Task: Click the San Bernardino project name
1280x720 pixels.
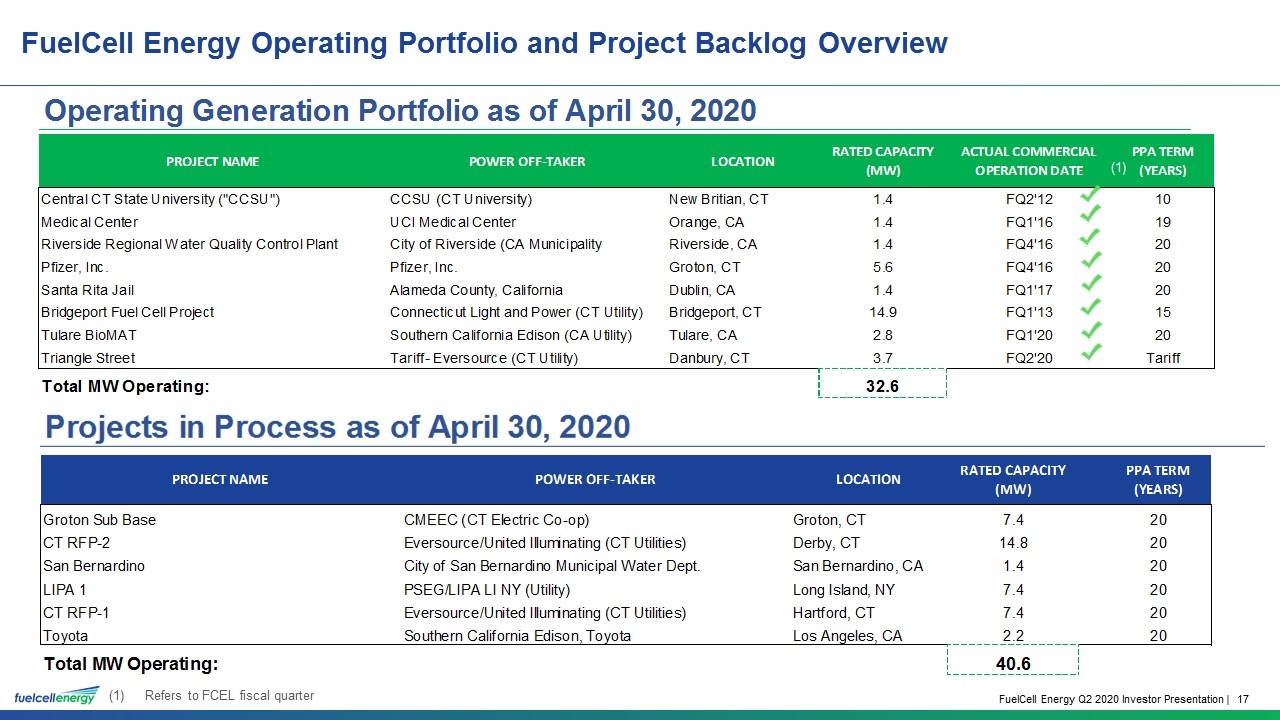Action: [x=94, y=566]
